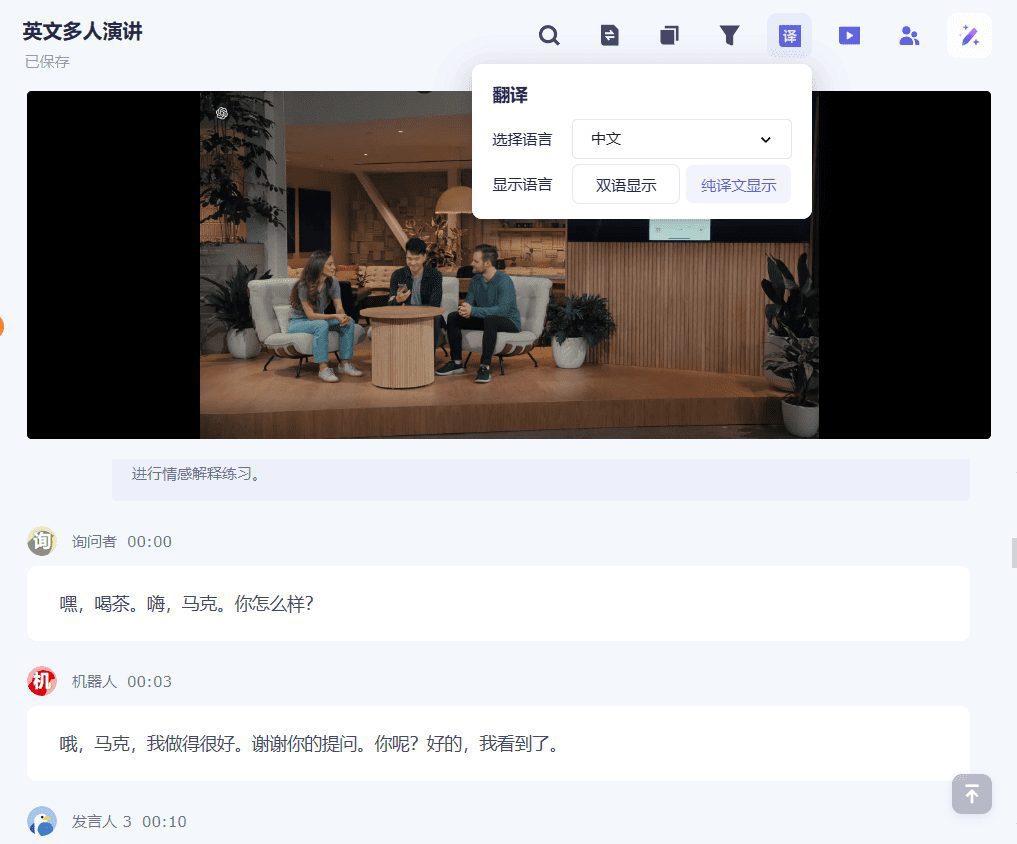Open the 中文 language dropdown
Viewport: 1017px width, 844px height.
(x=682, y=139)
